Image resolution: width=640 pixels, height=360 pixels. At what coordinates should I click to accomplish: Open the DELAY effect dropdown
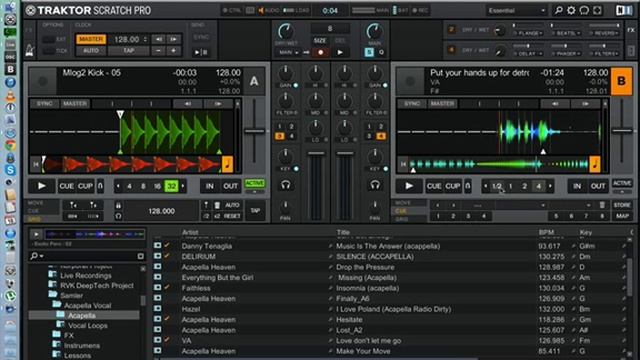(528, 53)
